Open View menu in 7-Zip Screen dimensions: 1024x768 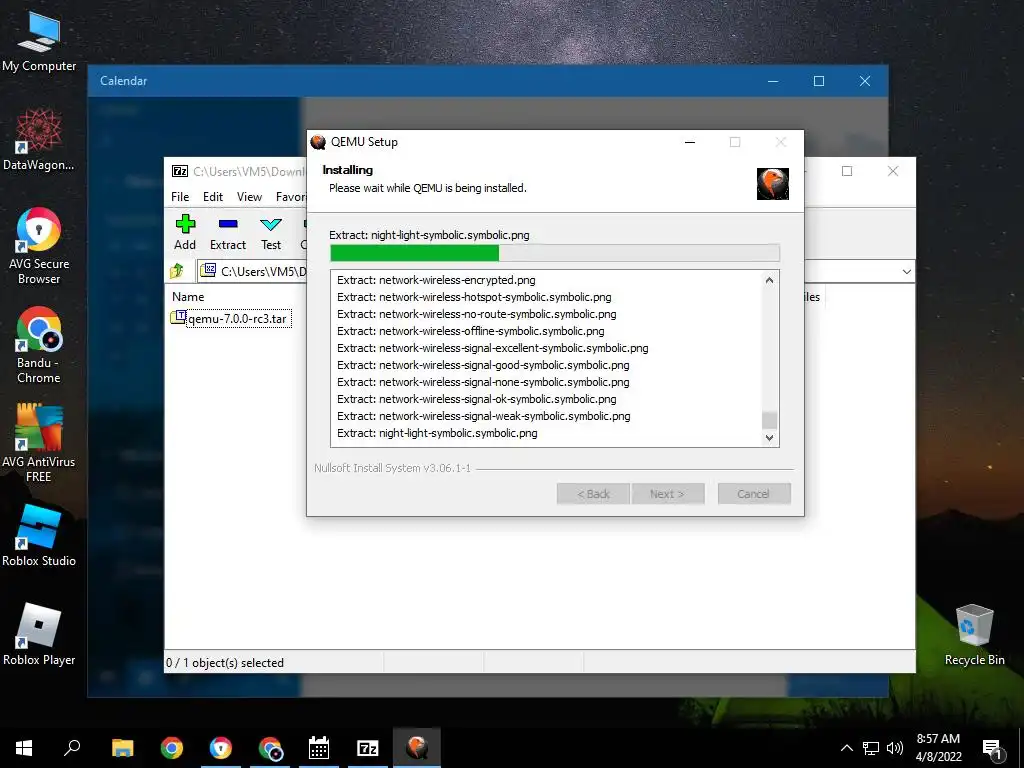coord(249,197)
